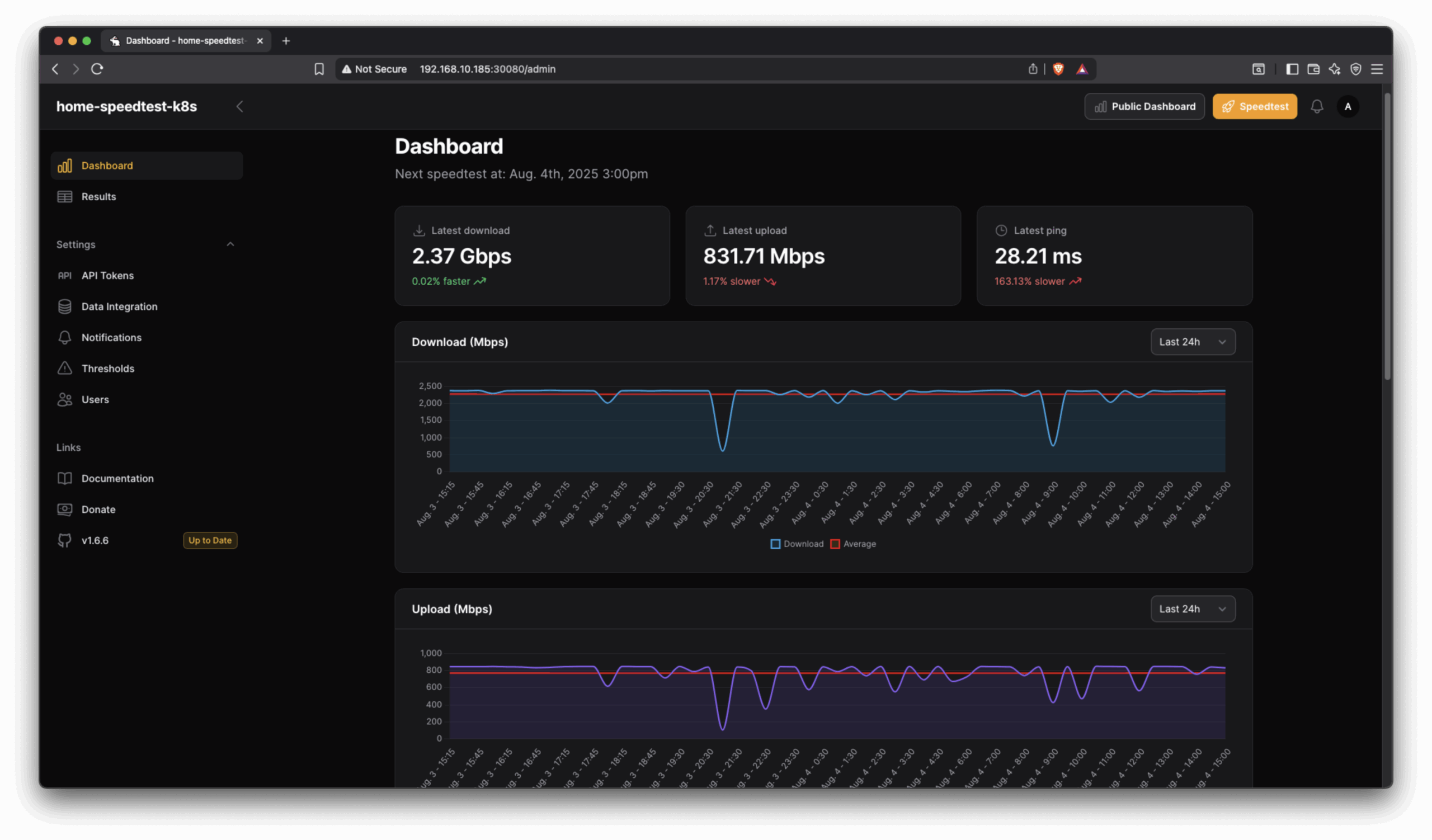Toggle the Download series in chart legend
This screenshot has height=840, width=1432.
coord(797,544)
